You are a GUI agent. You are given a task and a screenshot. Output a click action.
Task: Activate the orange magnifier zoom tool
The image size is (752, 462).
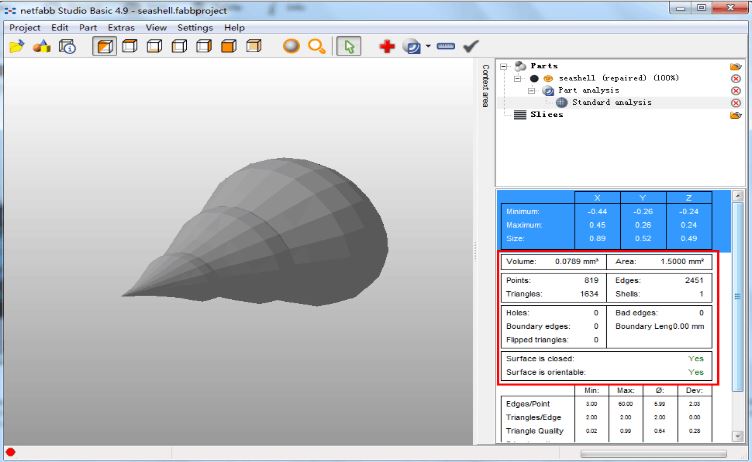coord(317,46)
